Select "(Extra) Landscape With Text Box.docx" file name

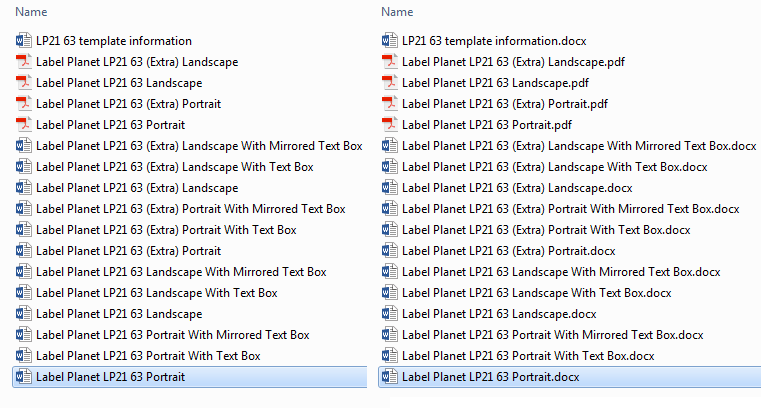click(555, 167)
